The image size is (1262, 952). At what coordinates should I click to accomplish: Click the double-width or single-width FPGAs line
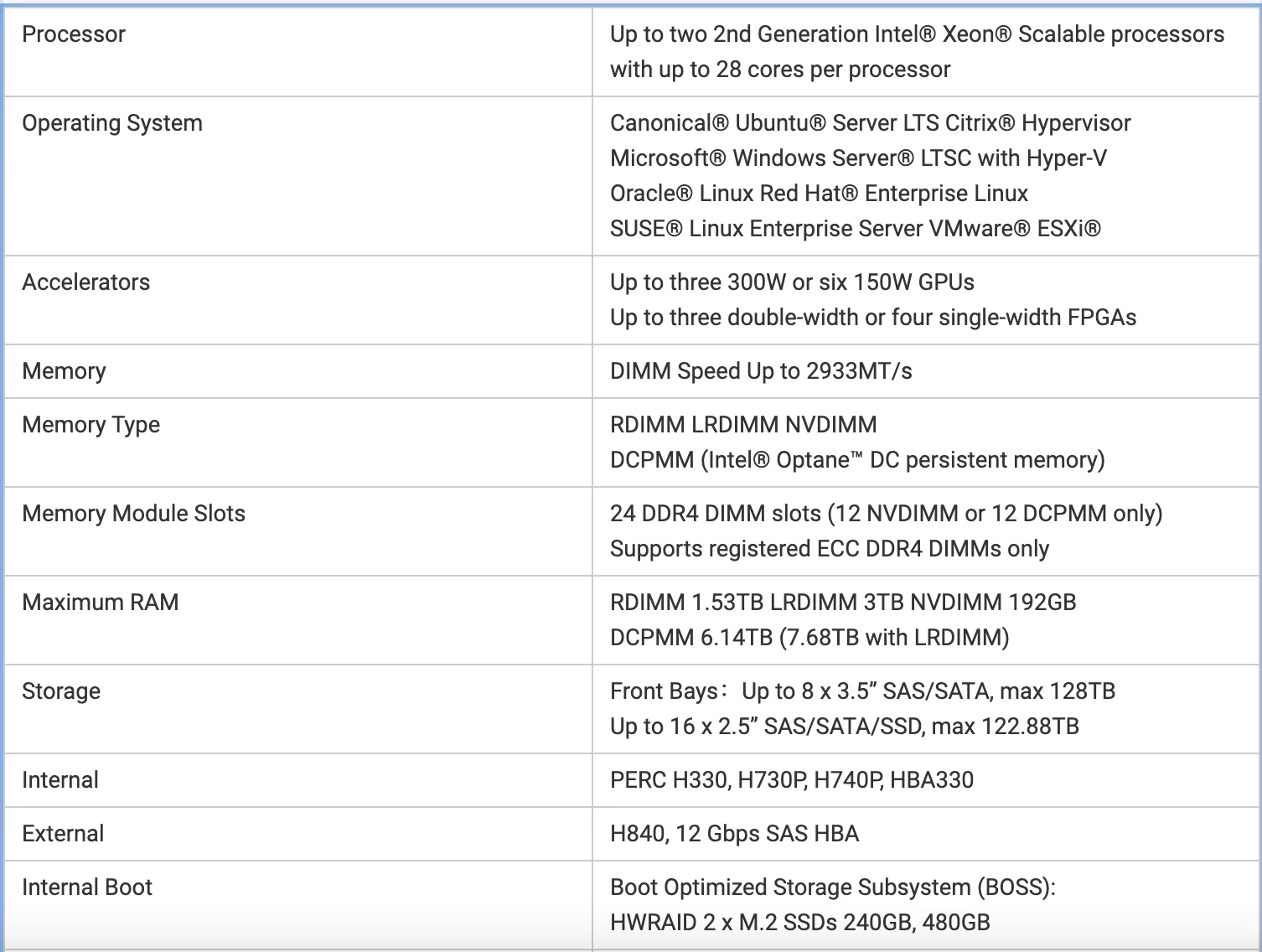(872, 318)
